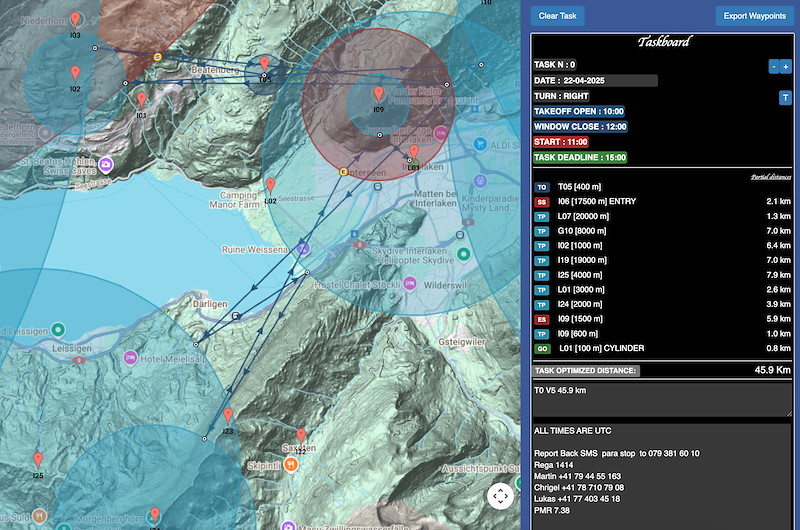Select the I25 waypoint marker
Screen dimensions: 800x530
tap(38, 460)
